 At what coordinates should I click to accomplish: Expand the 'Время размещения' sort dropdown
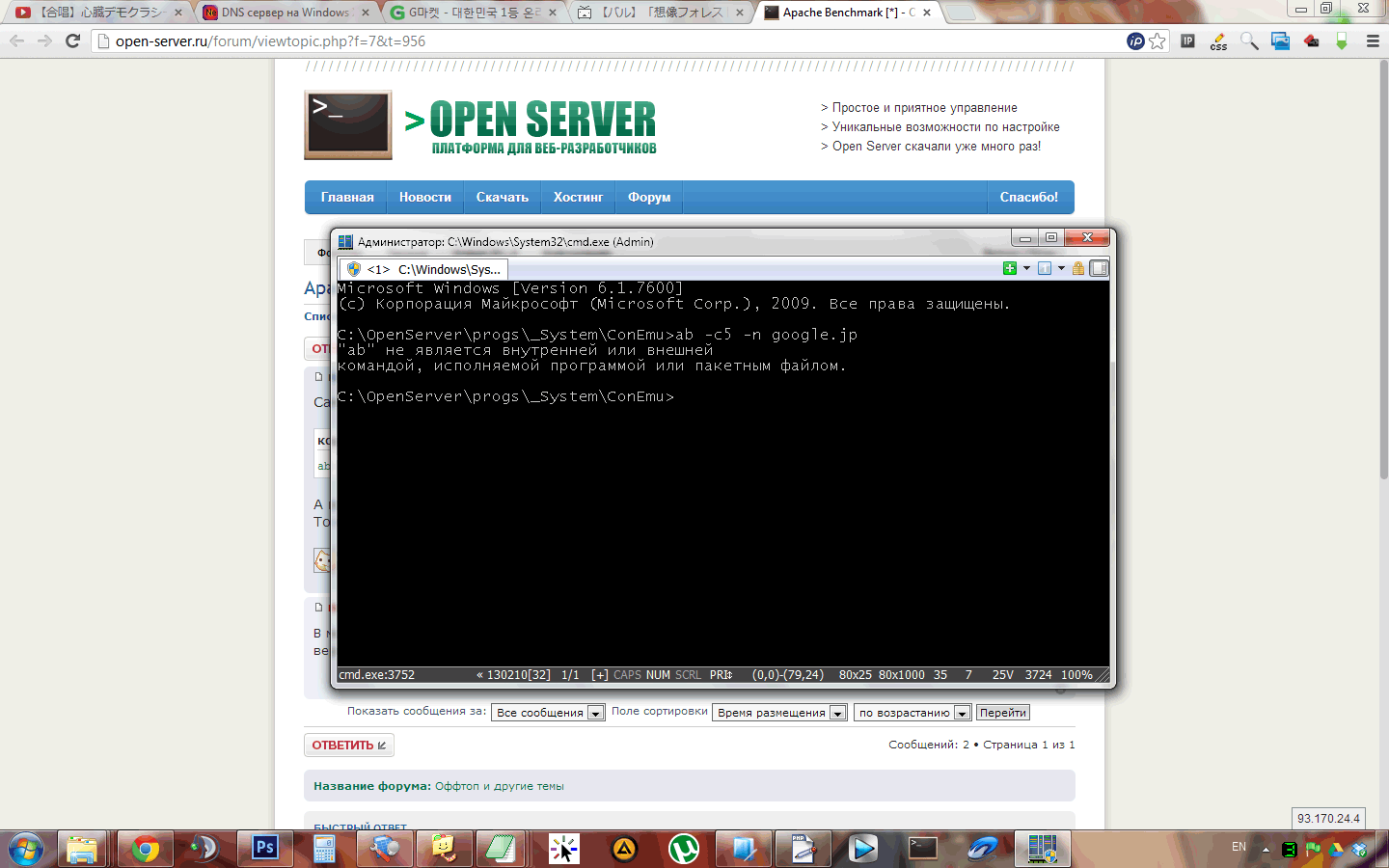coord(779,713)
